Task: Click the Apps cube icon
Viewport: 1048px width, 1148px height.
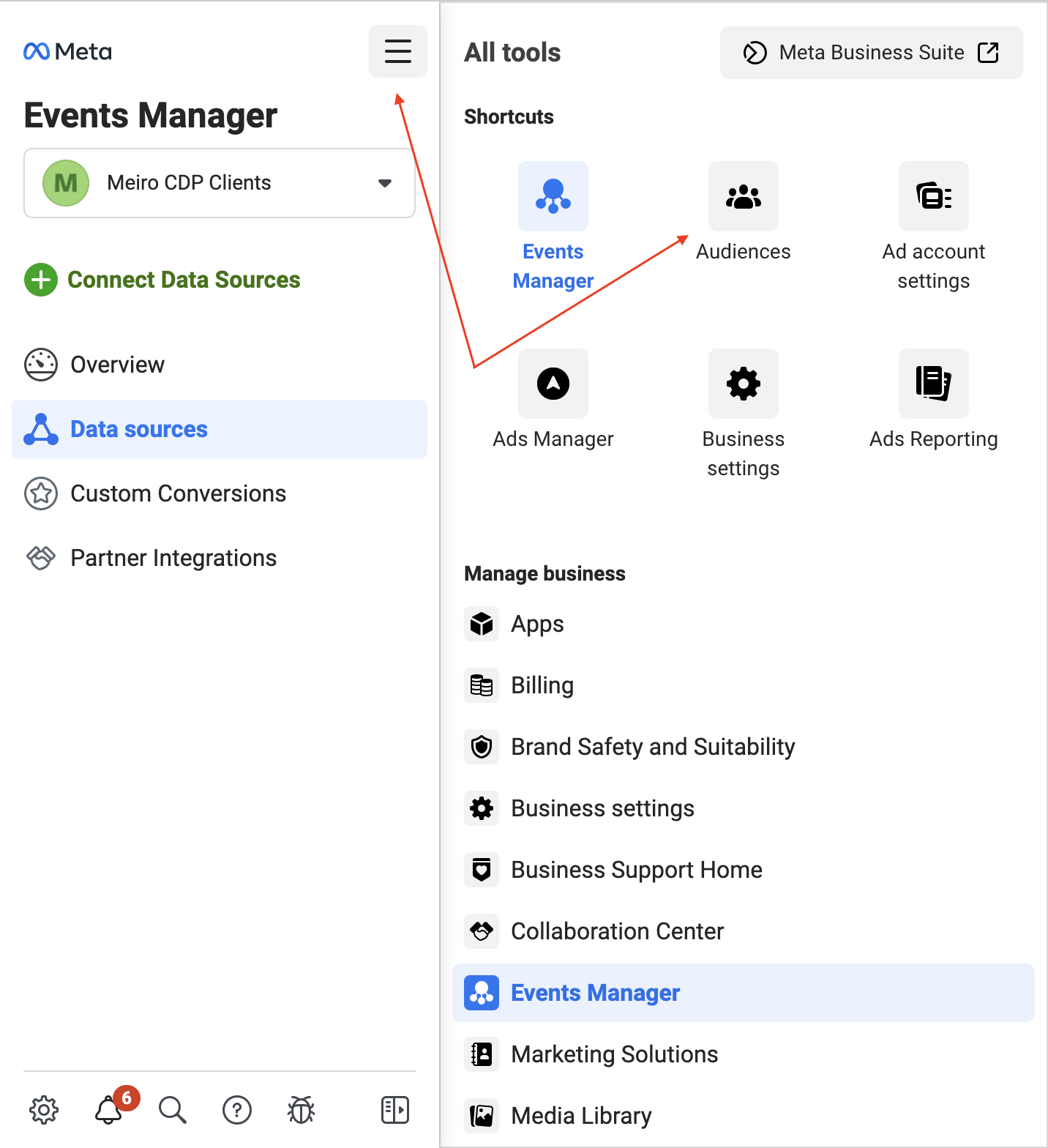Action: (482, 624)
